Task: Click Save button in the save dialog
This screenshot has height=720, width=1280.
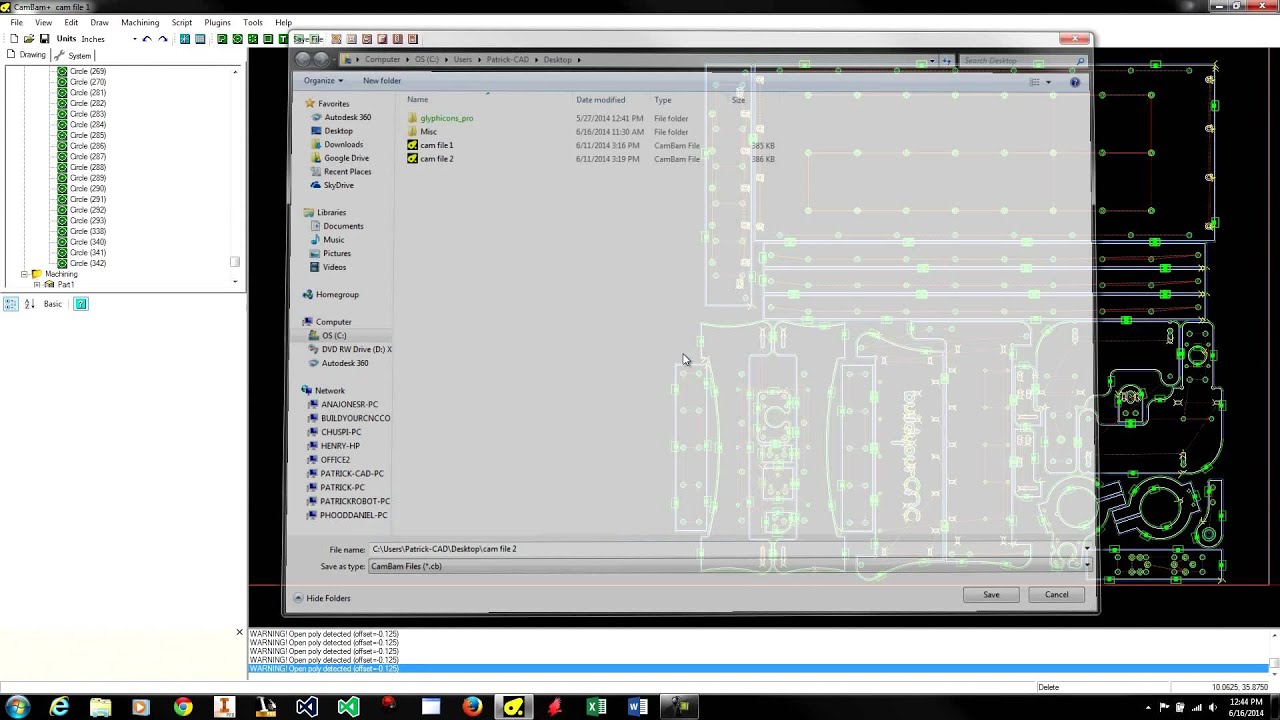Action: 991,594
